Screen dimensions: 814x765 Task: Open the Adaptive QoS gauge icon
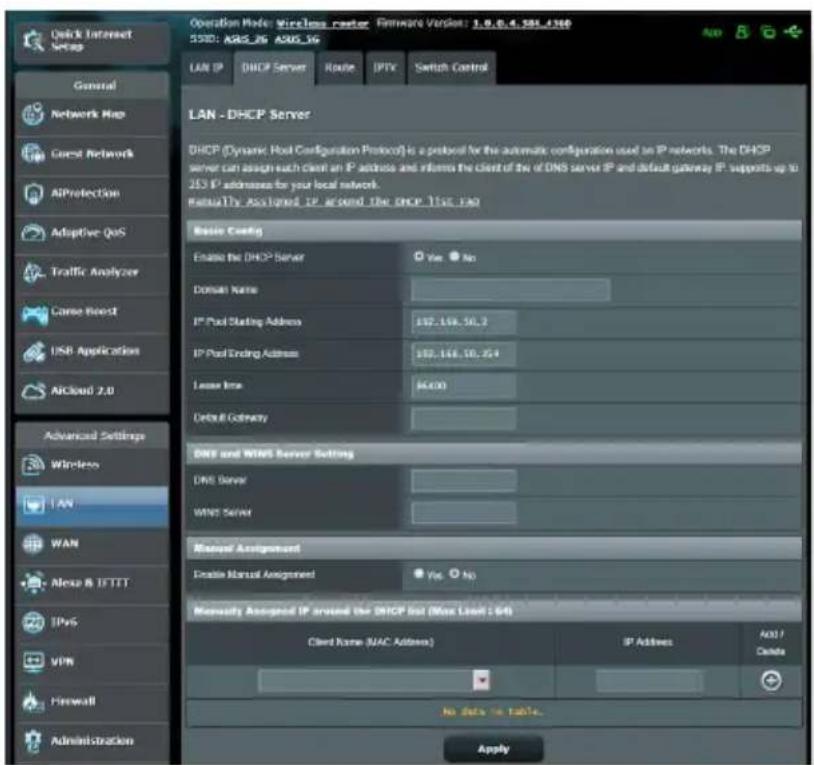pos(33,232)
